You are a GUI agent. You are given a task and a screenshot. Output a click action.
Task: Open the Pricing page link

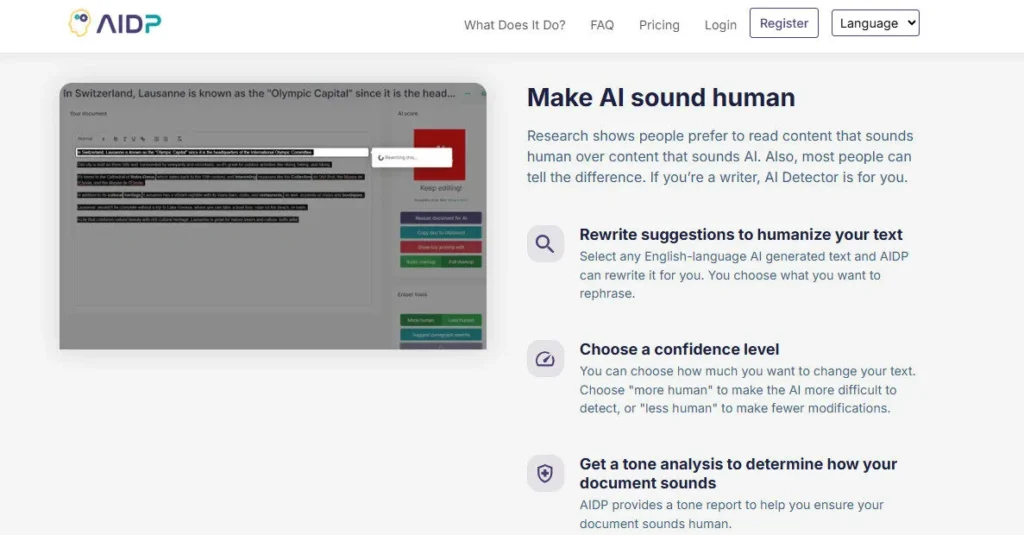659,25
